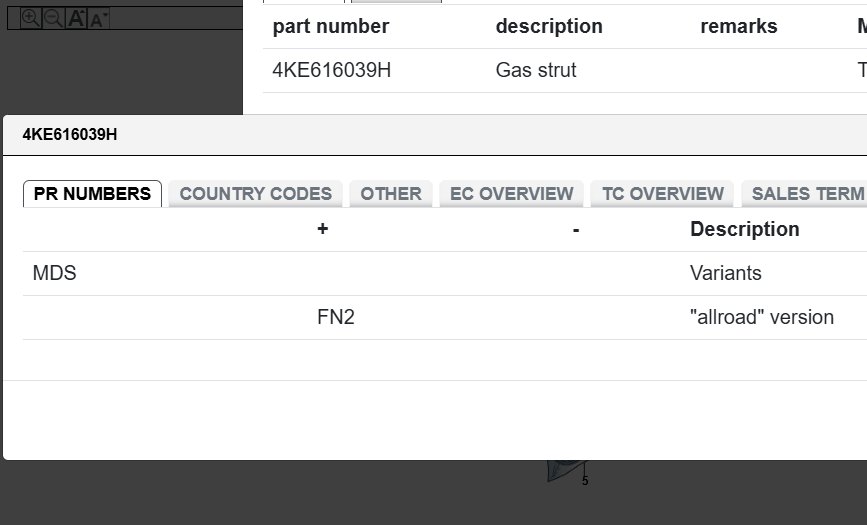Switch to the PR NUMBERS tab
The height and width of the screenshot is (525, 867).
click(92, 194)
